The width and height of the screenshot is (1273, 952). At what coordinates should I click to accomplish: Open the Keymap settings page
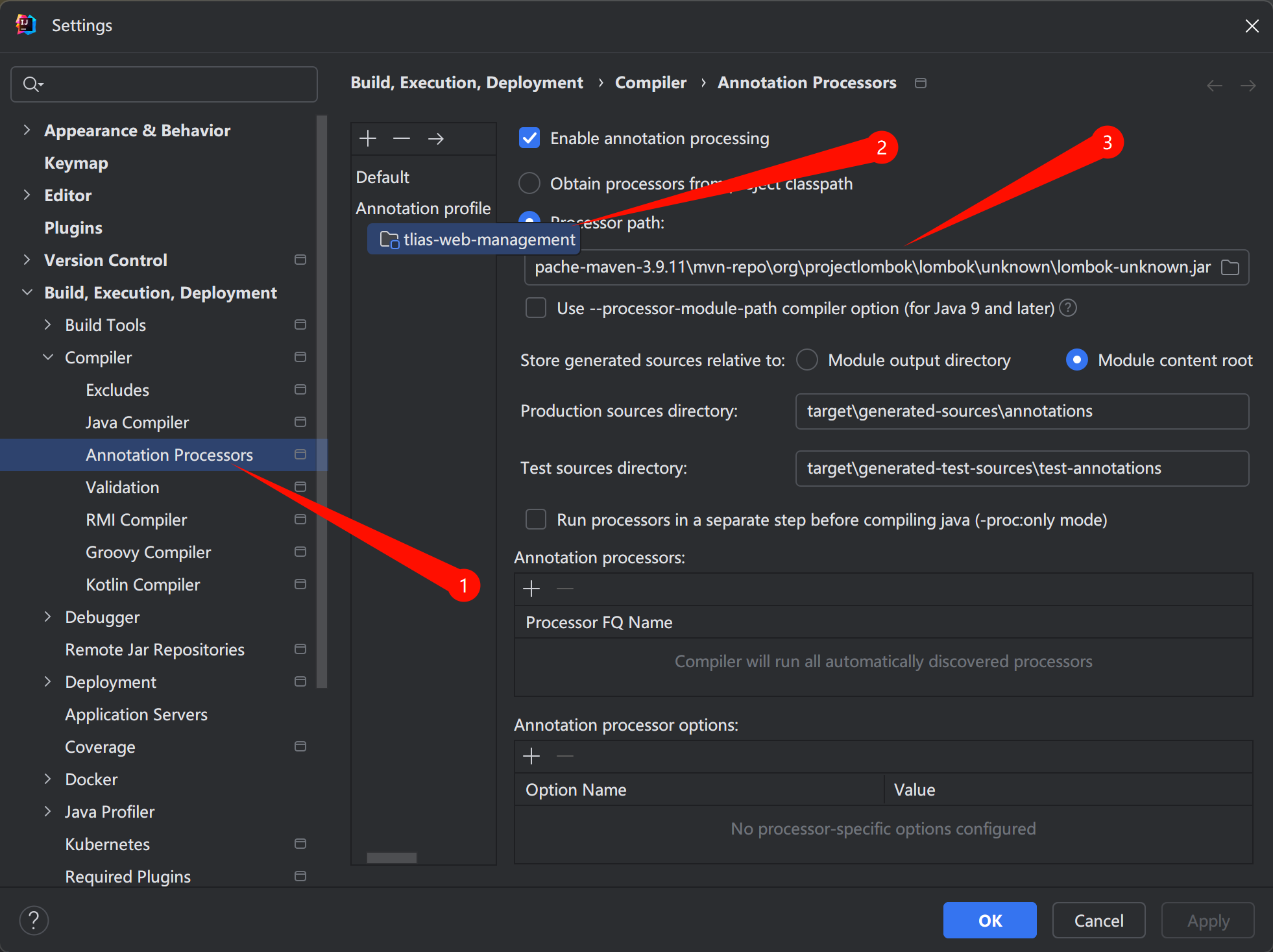click(x=76, y=163)
